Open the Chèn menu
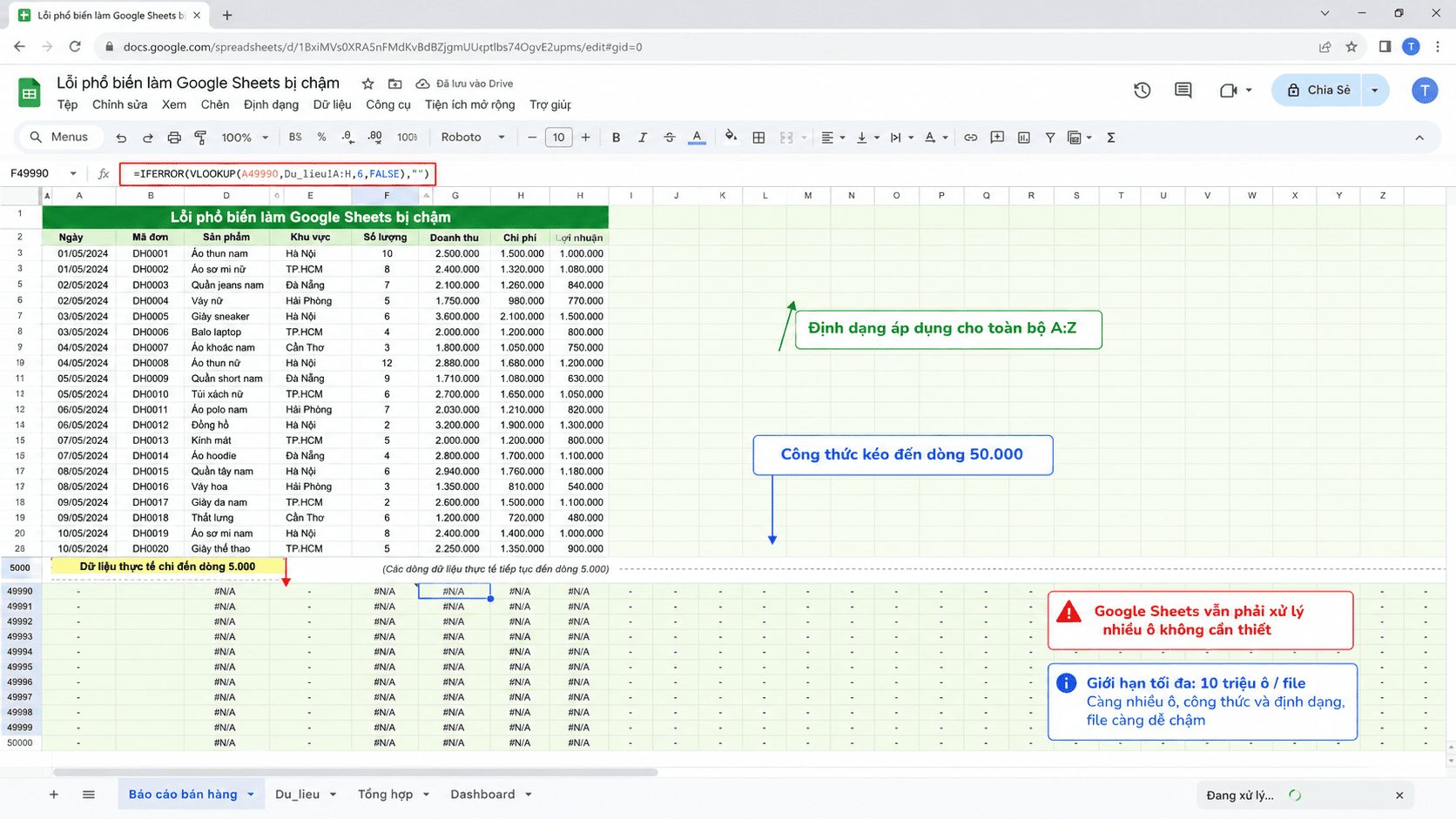 (x=215, y=104)
